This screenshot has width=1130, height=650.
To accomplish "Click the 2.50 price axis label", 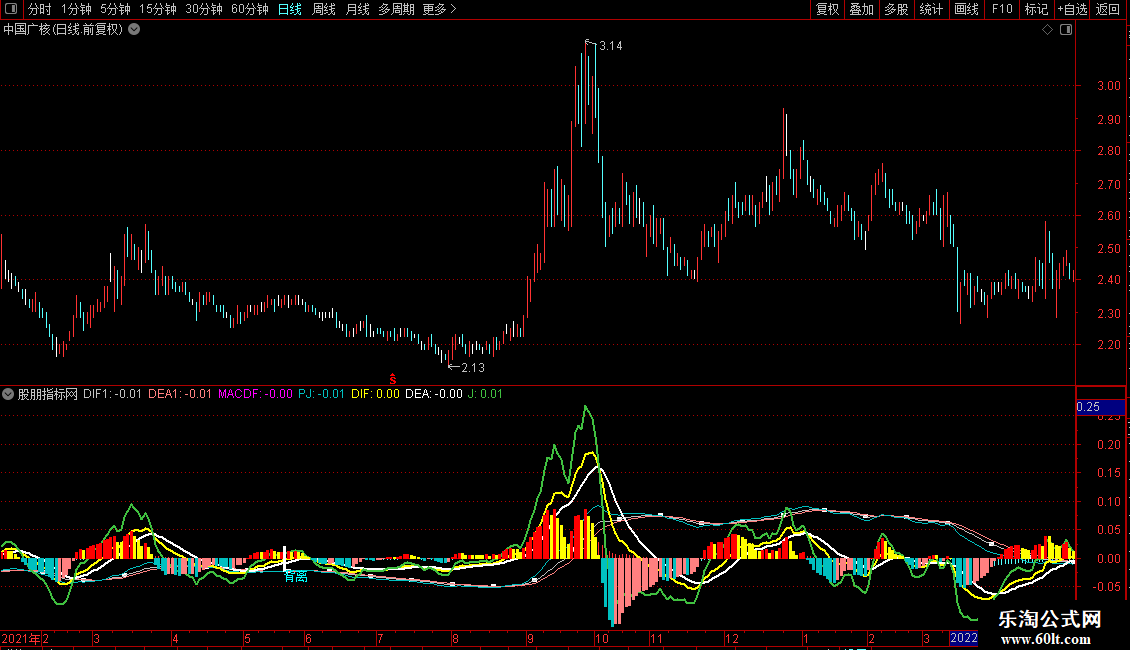I will [x=1108, y=249].
